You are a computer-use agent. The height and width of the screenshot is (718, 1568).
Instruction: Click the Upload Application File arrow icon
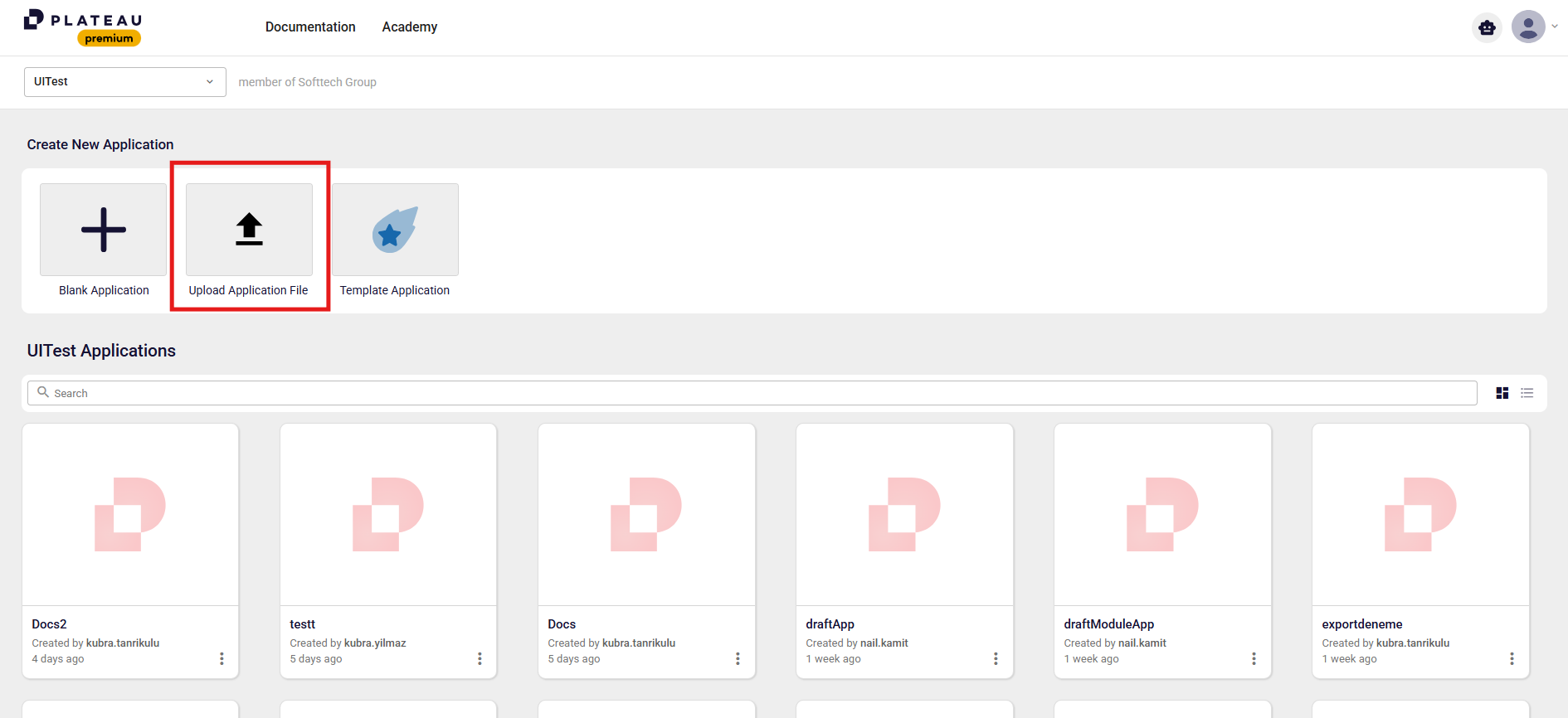(x=249, y=230)
